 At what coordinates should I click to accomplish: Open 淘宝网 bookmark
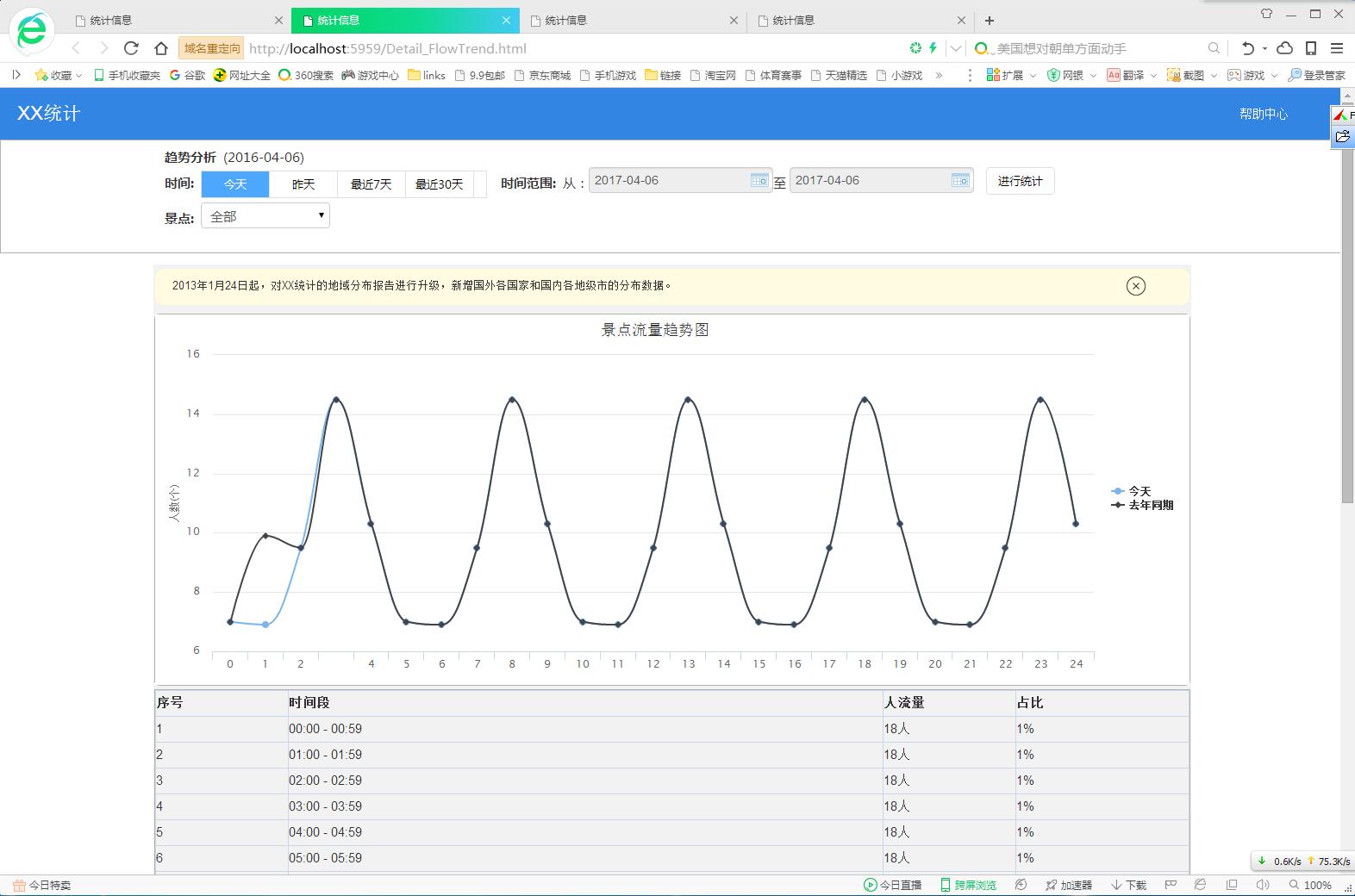713,75
